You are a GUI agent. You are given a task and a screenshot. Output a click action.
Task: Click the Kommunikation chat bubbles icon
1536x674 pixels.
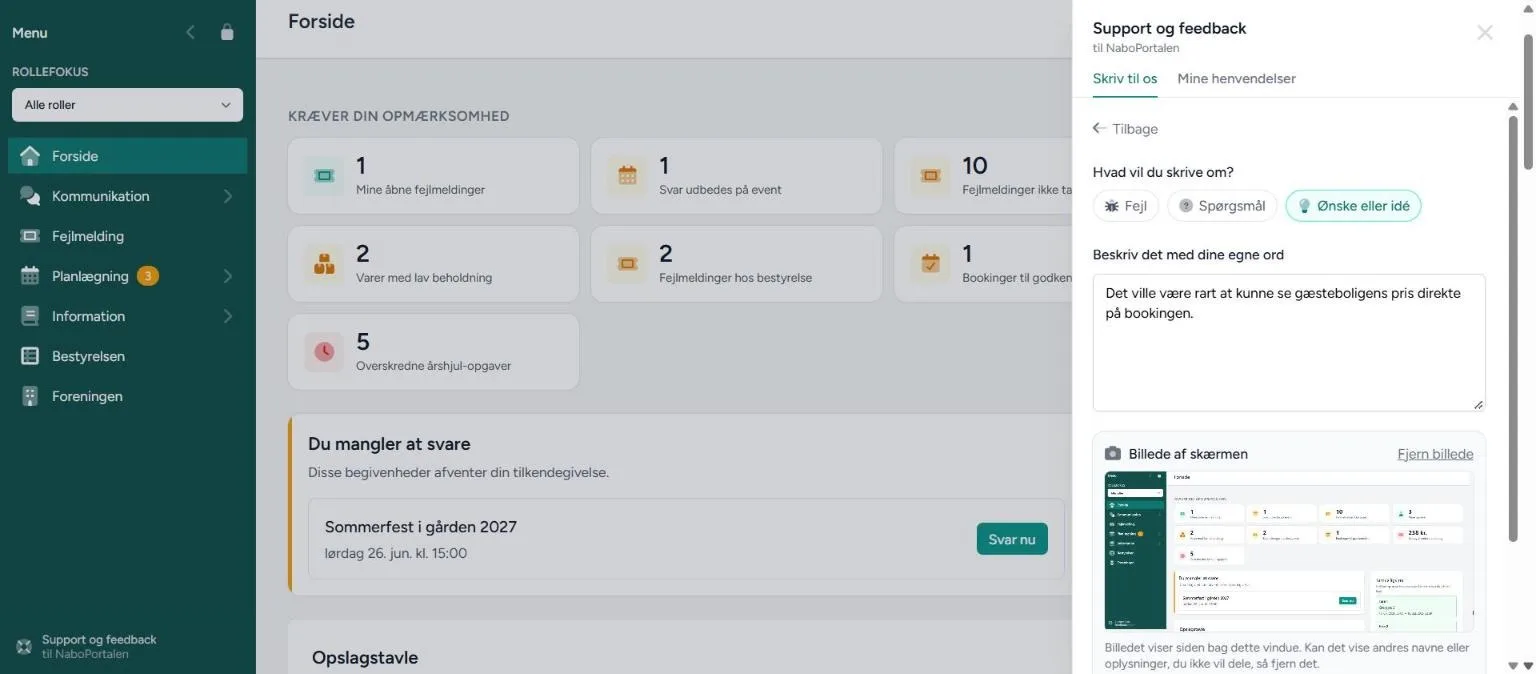click(x=30, y=196)
